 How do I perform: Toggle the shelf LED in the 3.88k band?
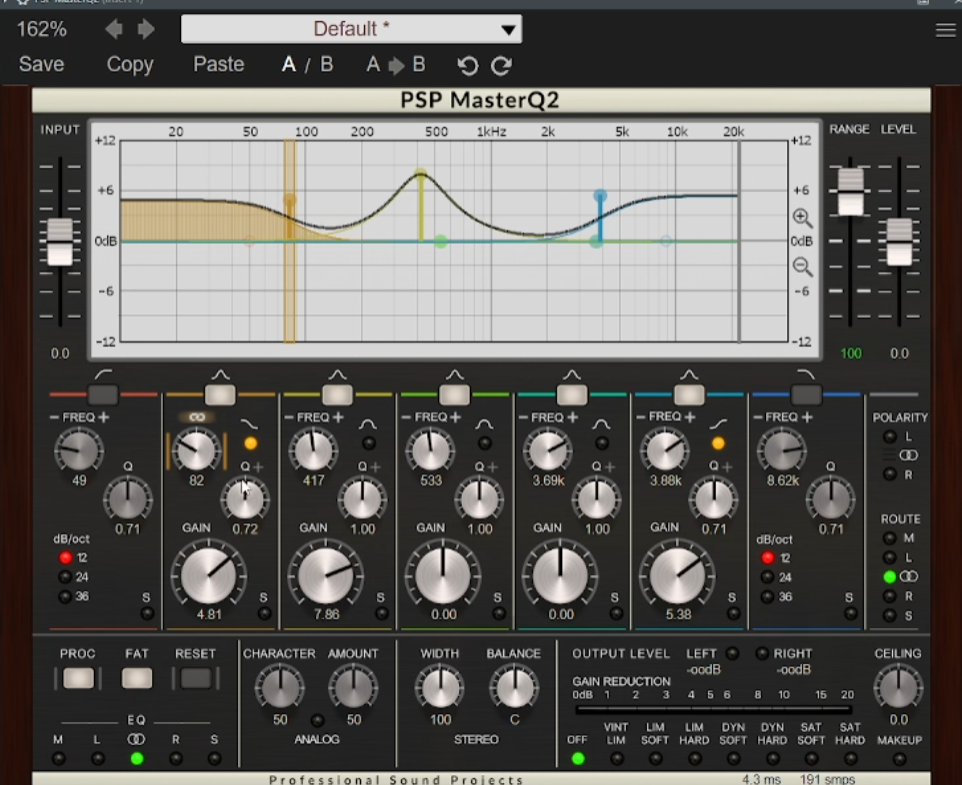(718, 443)
